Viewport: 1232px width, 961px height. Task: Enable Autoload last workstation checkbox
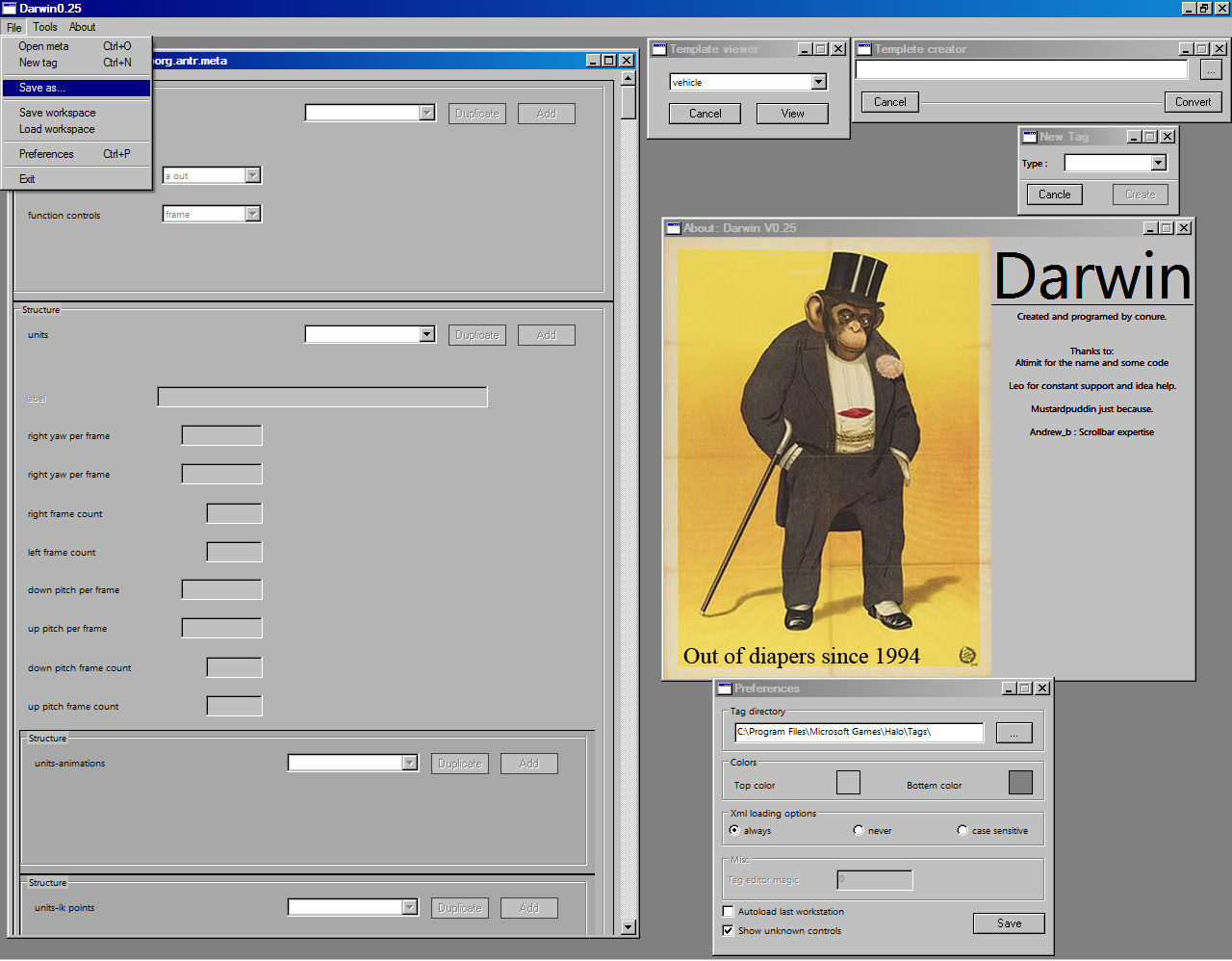728,911
